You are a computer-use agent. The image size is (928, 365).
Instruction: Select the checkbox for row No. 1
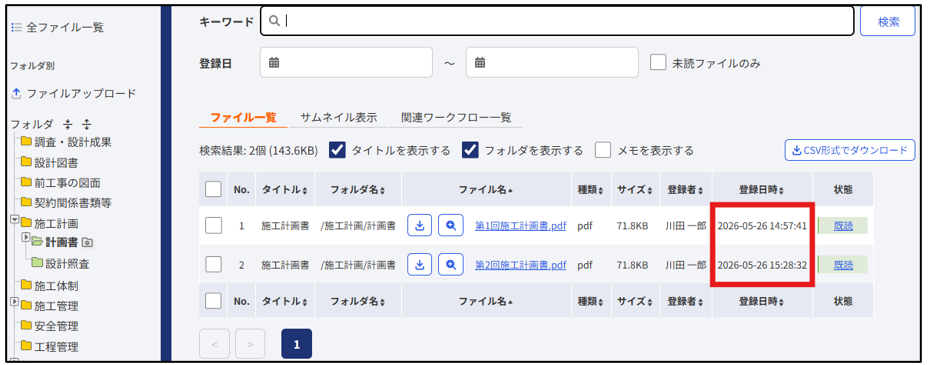click(x=213, y=225)
